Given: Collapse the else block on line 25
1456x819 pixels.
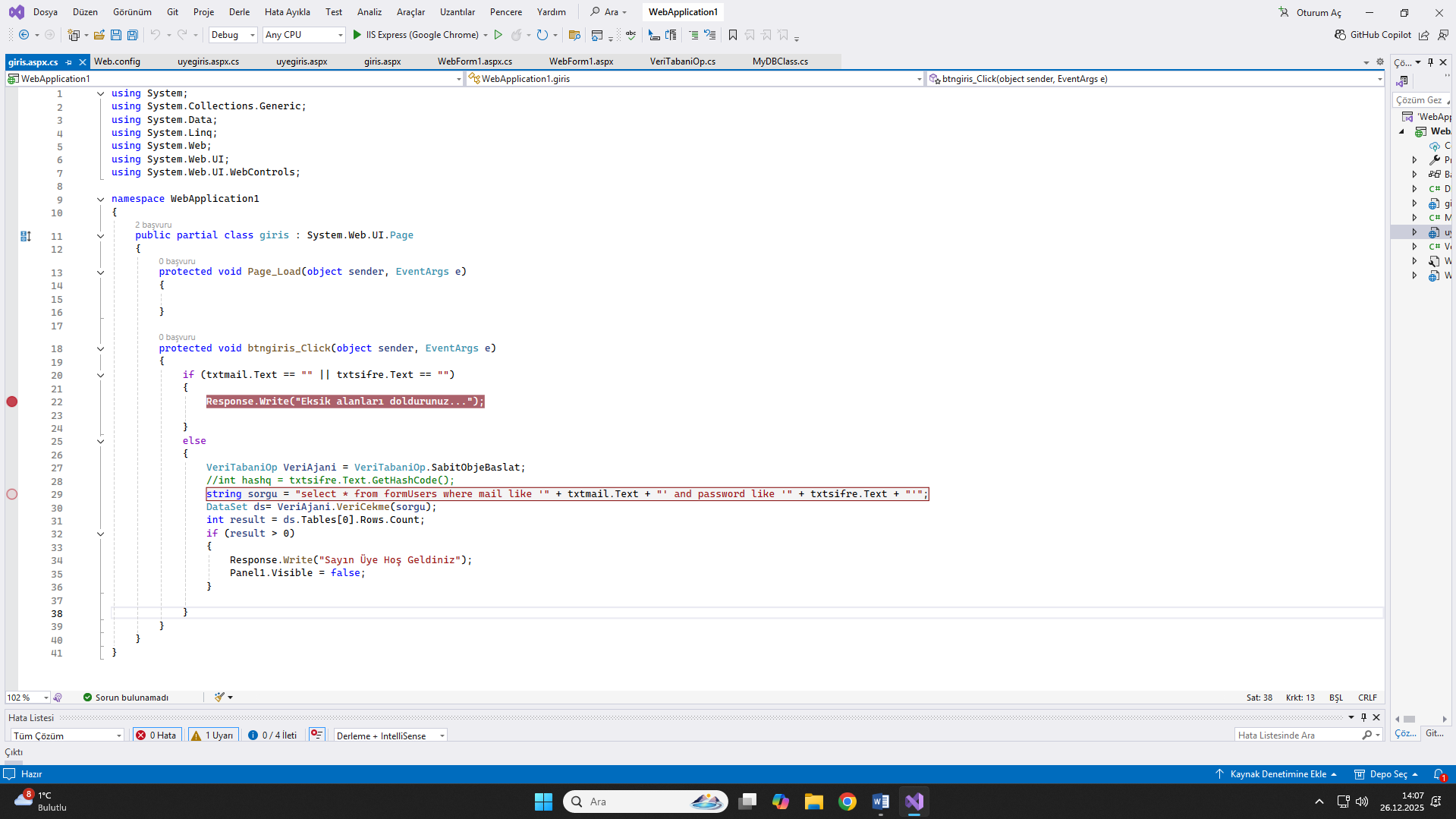Looking at the screenshot, I should pos(100,442).
